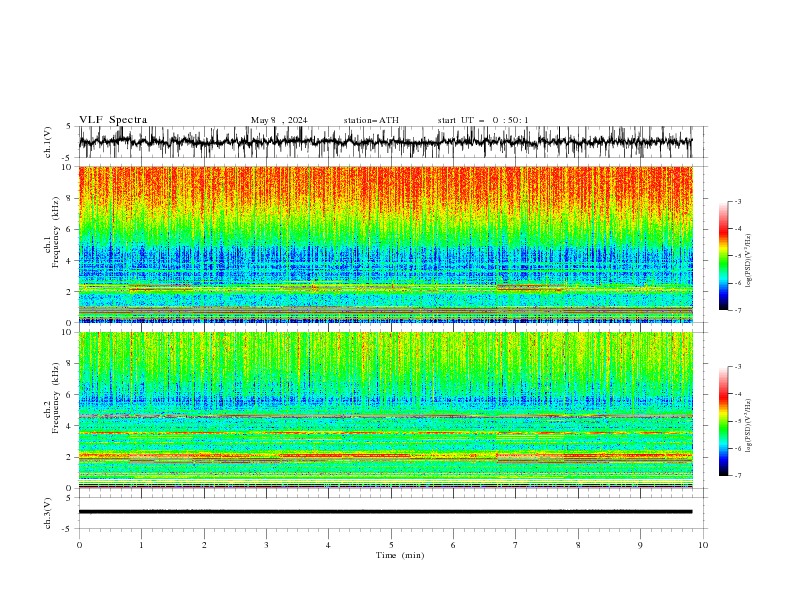Click the time axis tick label "8"
792x612 pixels.
[578, 545]
